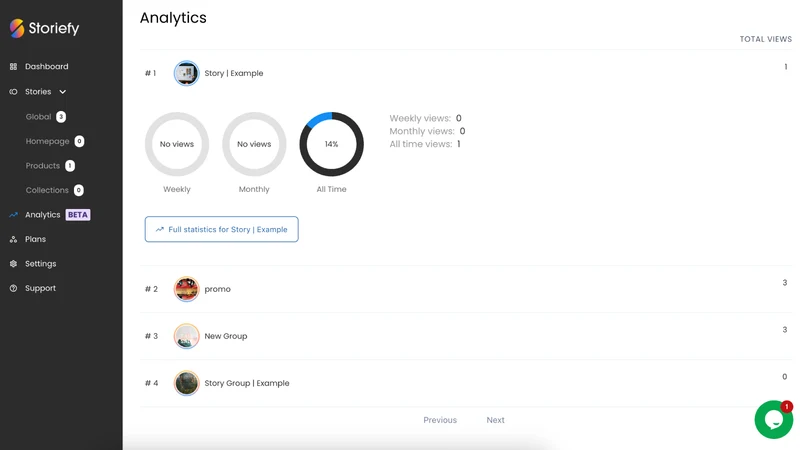Click the Storiefy logo icon

click(17, 28)
